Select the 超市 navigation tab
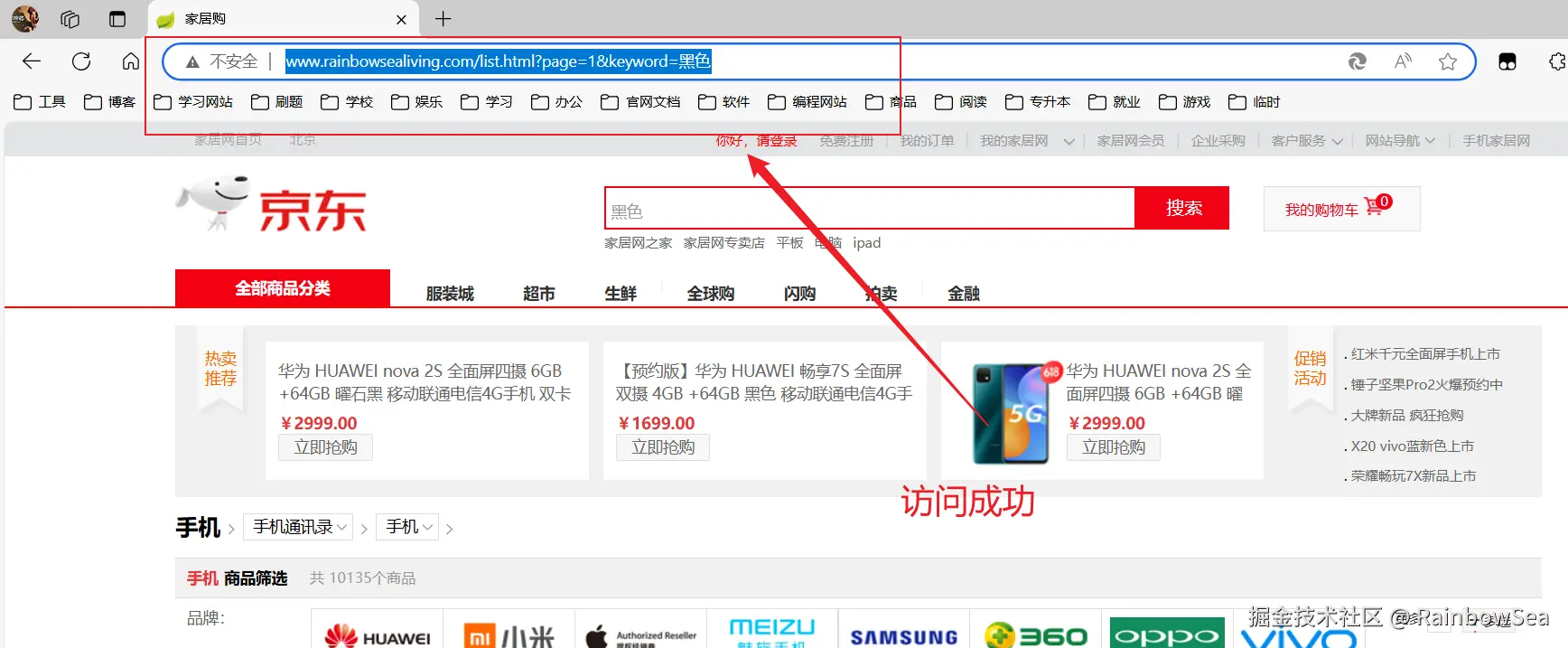1568x648 pixels. [539, 294]
